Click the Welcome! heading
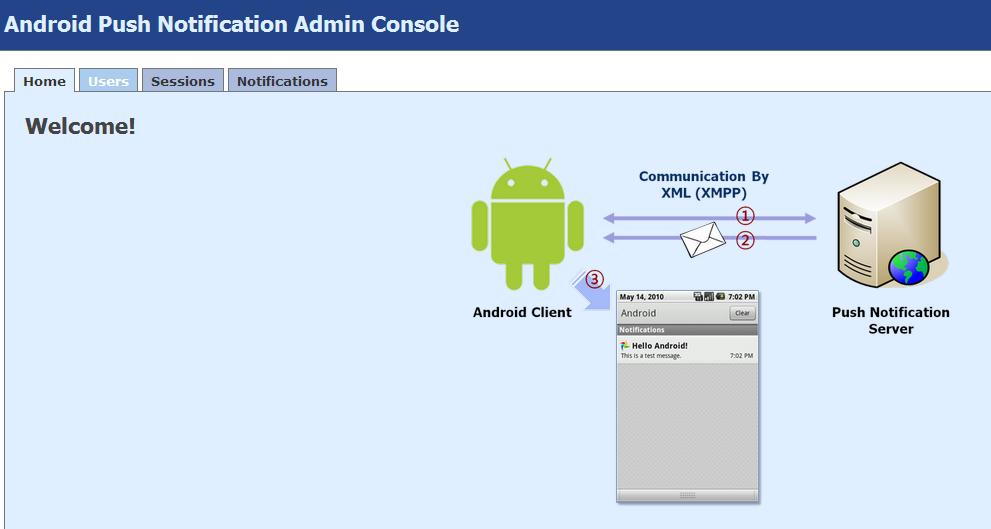Image resolution: width=991 pixels, height=529 pixels. click(80, 126)
